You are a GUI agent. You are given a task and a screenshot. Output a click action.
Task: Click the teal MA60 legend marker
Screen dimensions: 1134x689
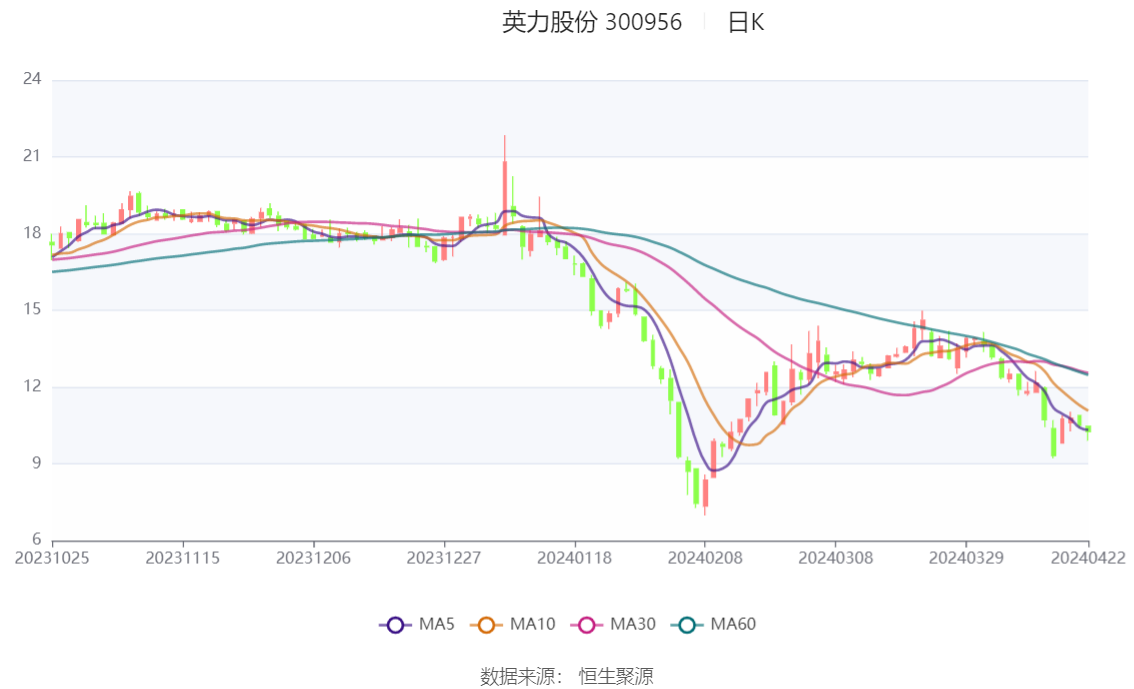(687, 625)
